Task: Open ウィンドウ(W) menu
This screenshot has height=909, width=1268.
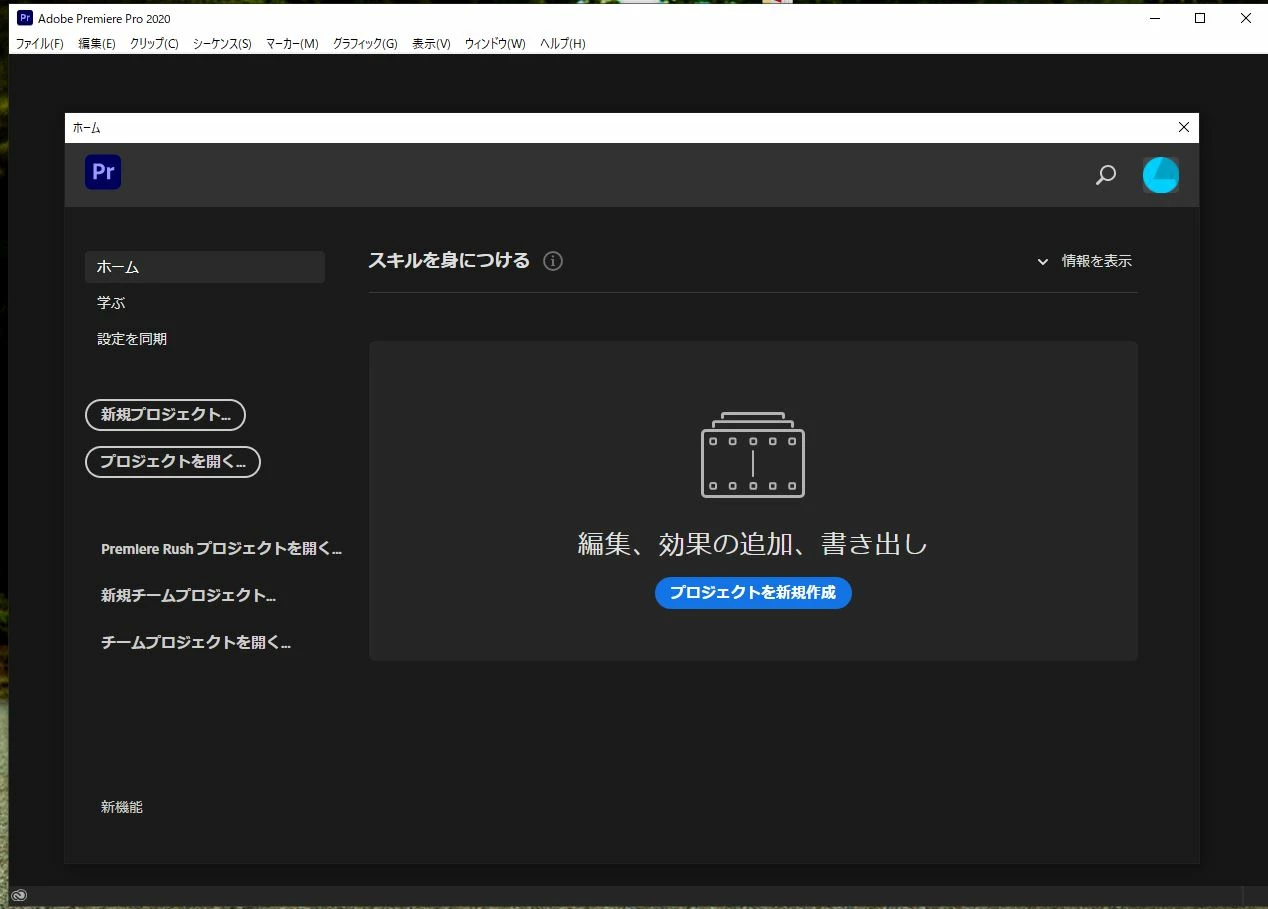Action: (x=495, y=44)
